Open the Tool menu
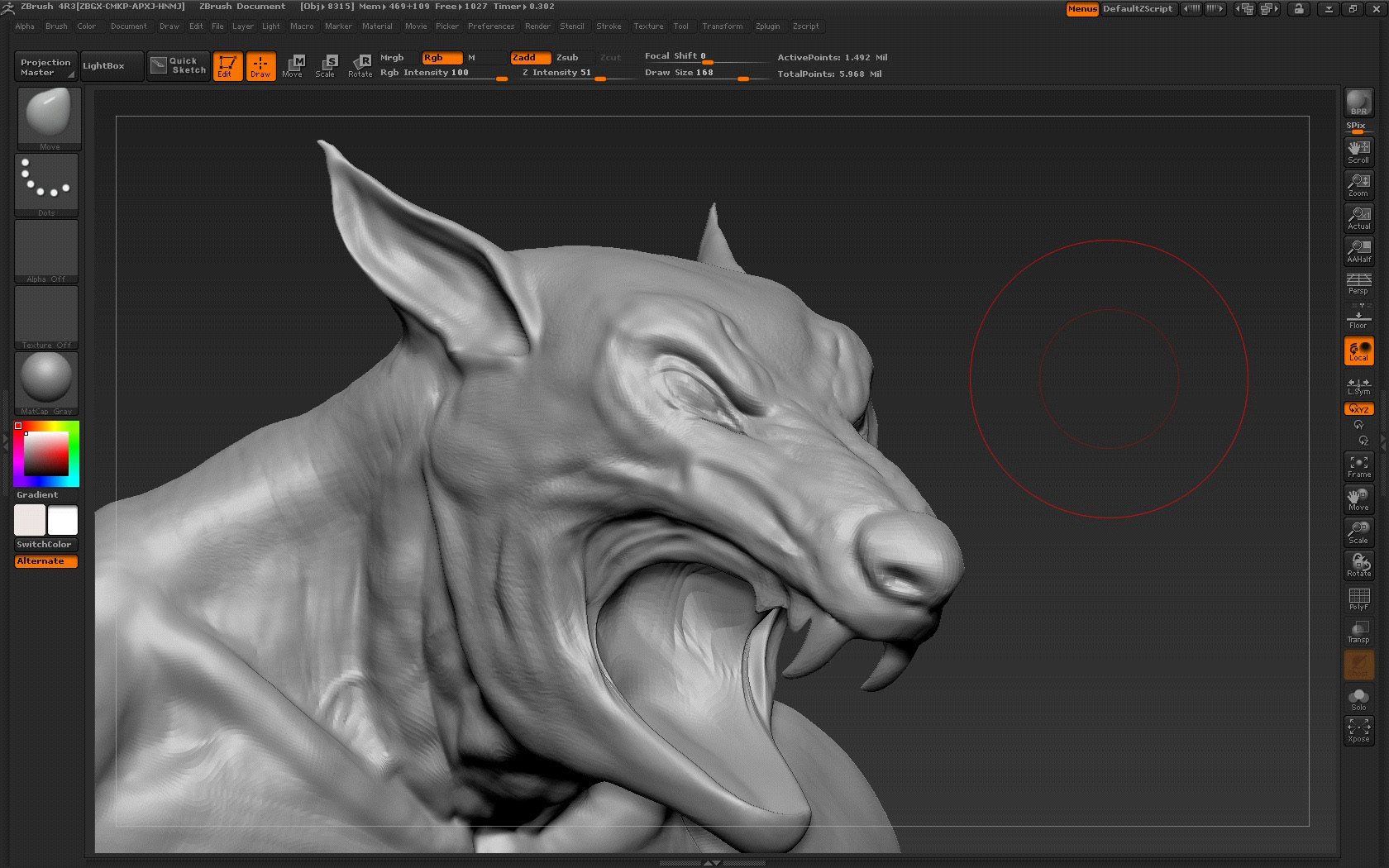Viewport: 1389px width, 868px height. (681, 26)
